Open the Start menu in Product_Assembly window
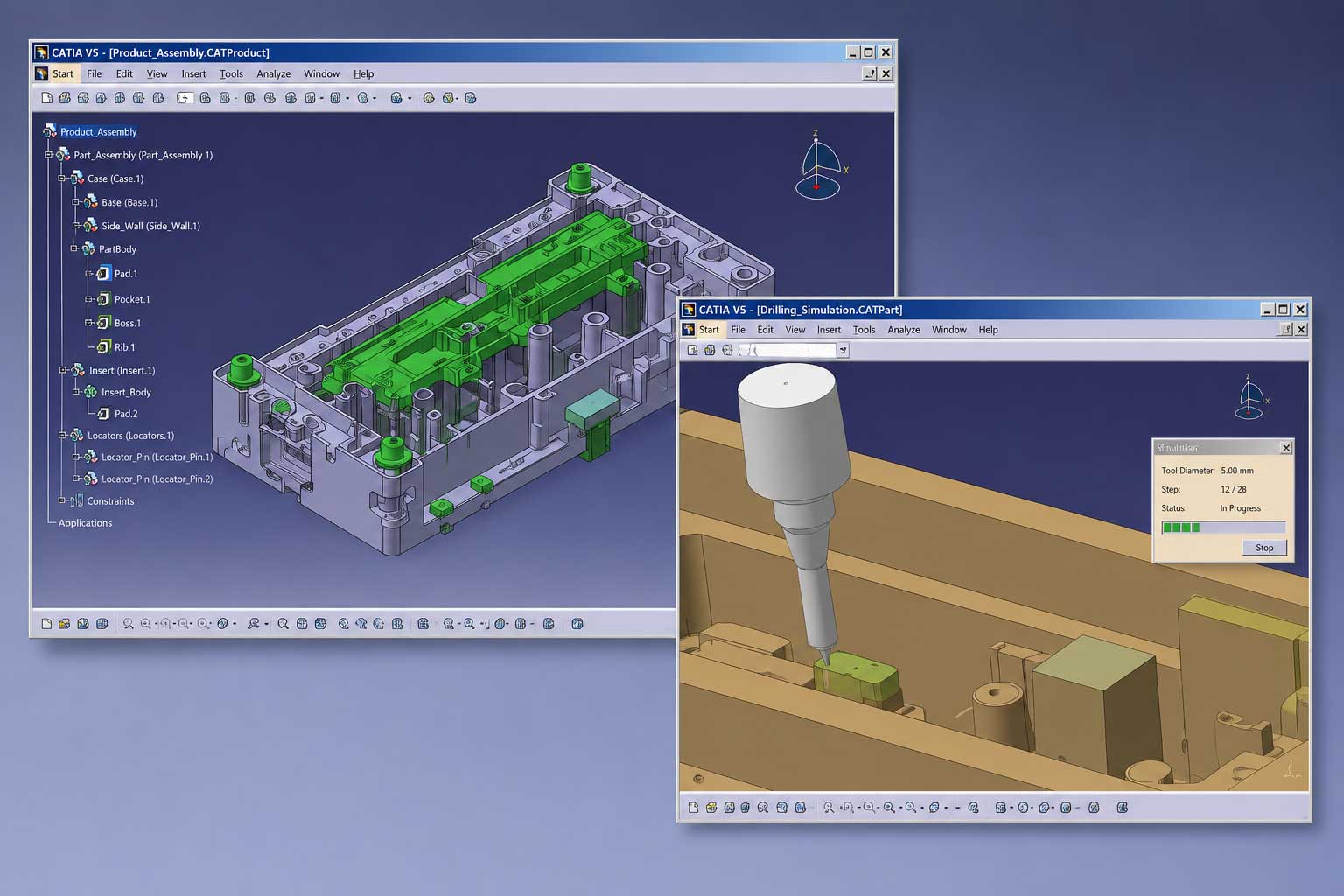 tap(63, 74)
